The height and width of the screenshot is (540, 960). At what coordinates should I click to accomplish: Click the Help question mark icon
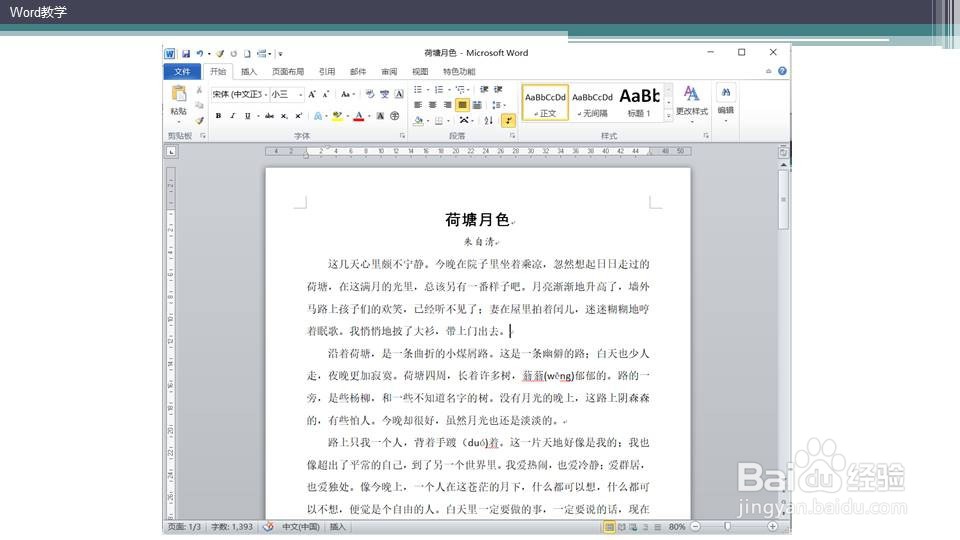(x=782, y=71)
